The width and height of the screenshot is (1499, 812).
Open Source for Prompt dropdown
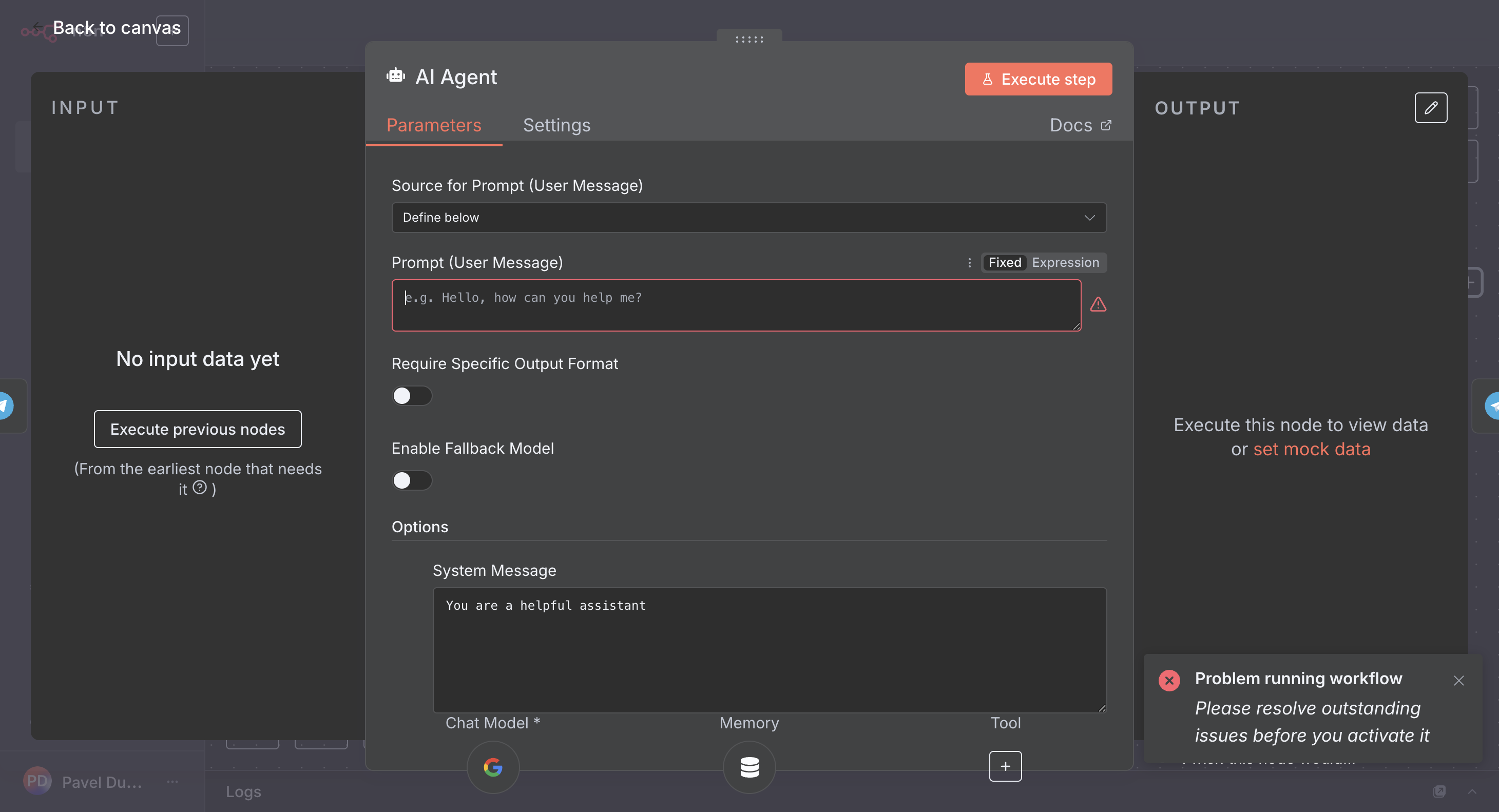pos(749,218)
